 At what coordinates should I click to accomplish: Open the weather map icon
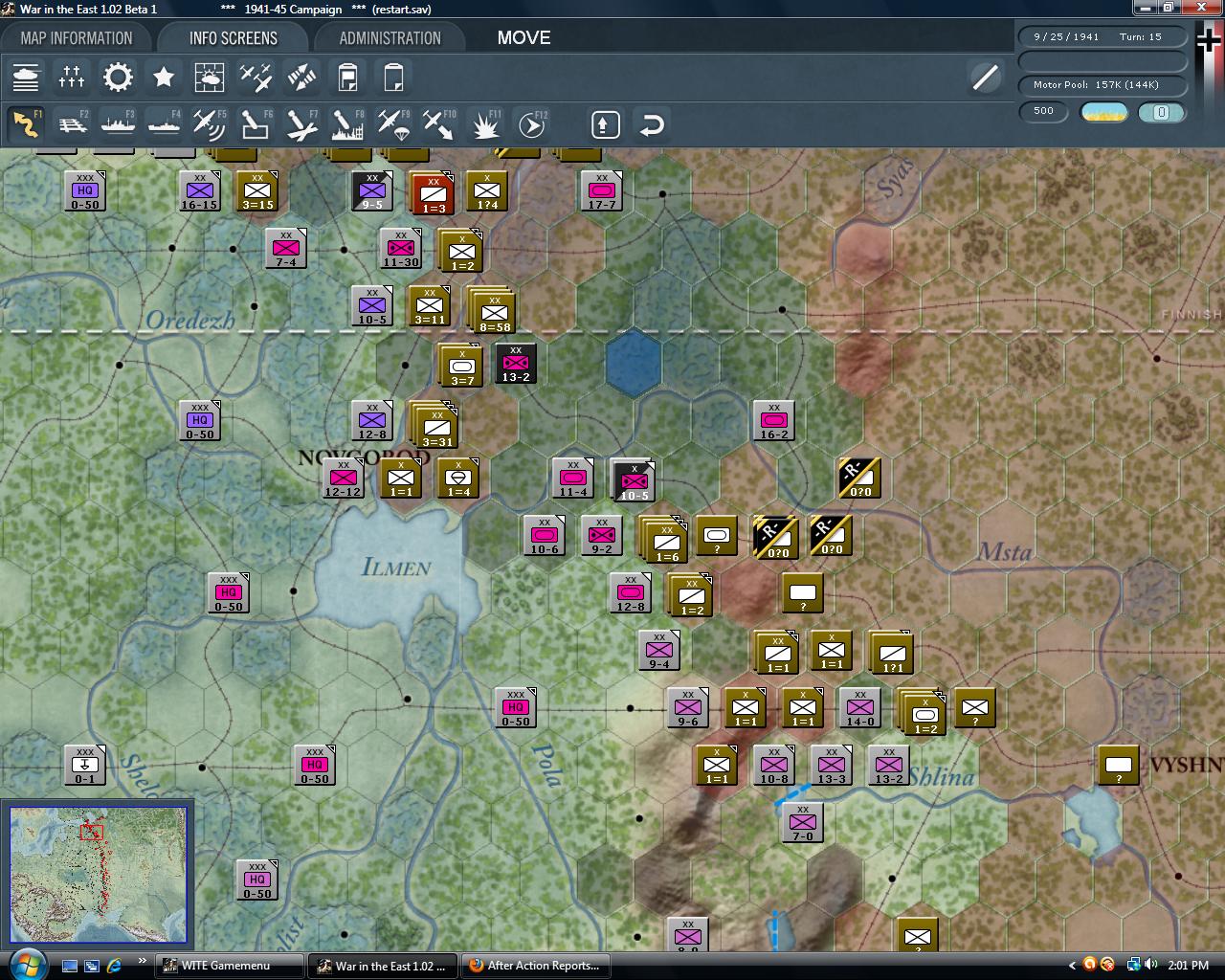pyautogui.click(x=210, y=77)
